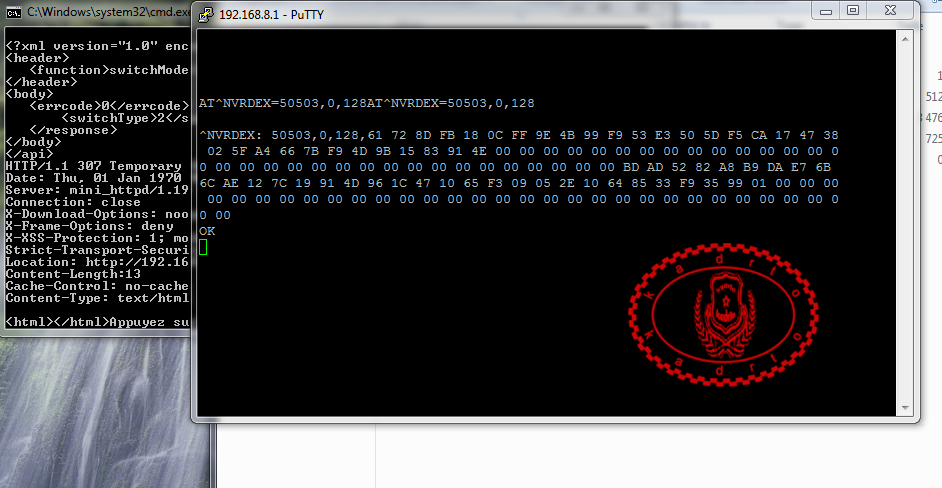This screenshot has height=488, width=942.
Task: Bring the white background window to front
Action: (x=601, y=457)
